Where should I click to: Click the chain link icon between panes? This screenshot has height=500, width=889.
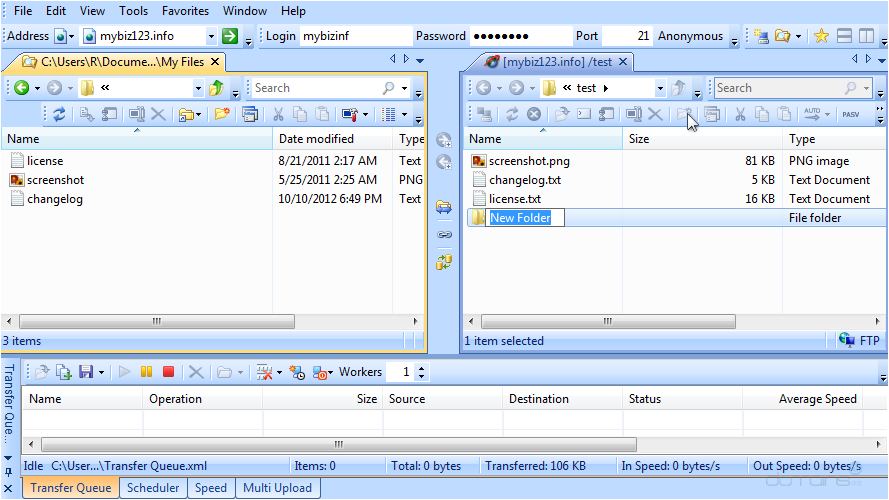pos(444,234)
